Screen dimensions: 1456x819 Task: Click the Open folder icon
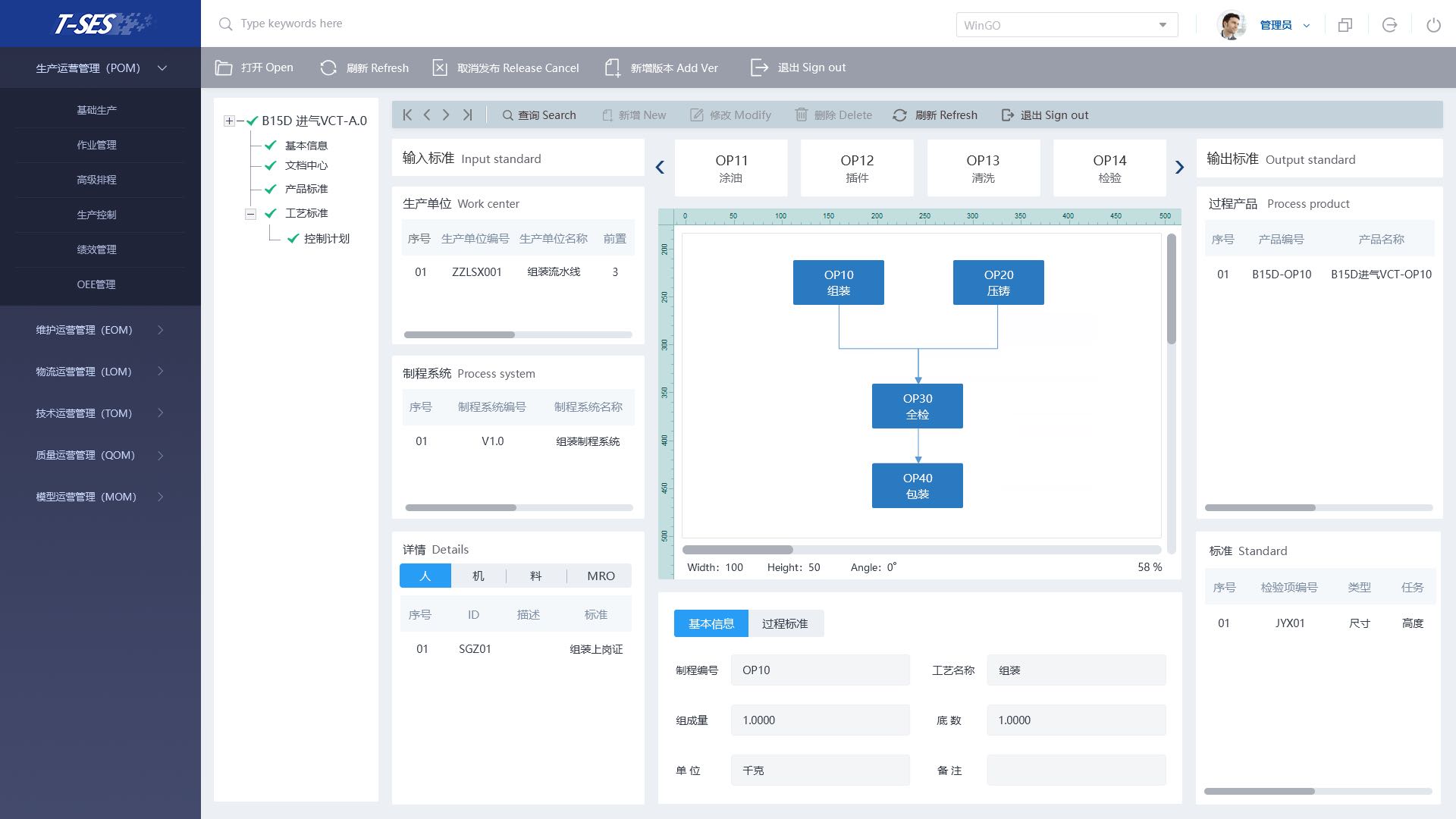click(x=223, y=67)
